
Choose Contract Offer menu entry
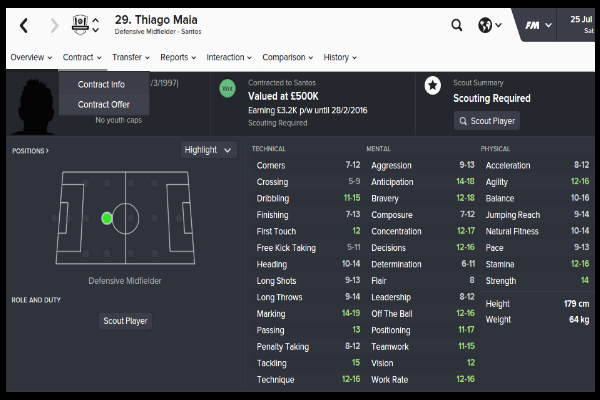coord(104,104)
